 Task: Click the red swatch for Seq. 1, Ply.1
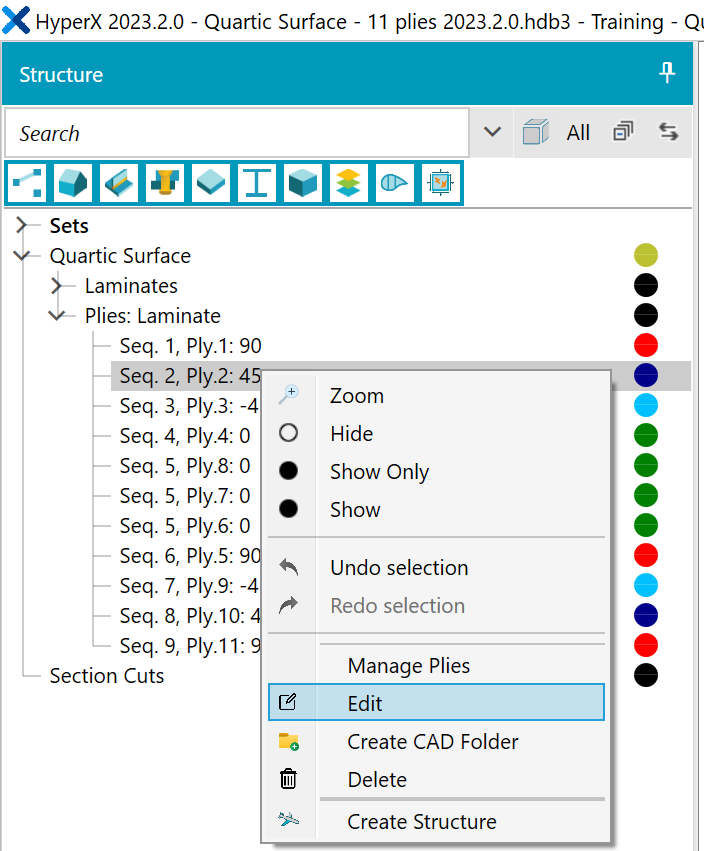click(645, 345)
